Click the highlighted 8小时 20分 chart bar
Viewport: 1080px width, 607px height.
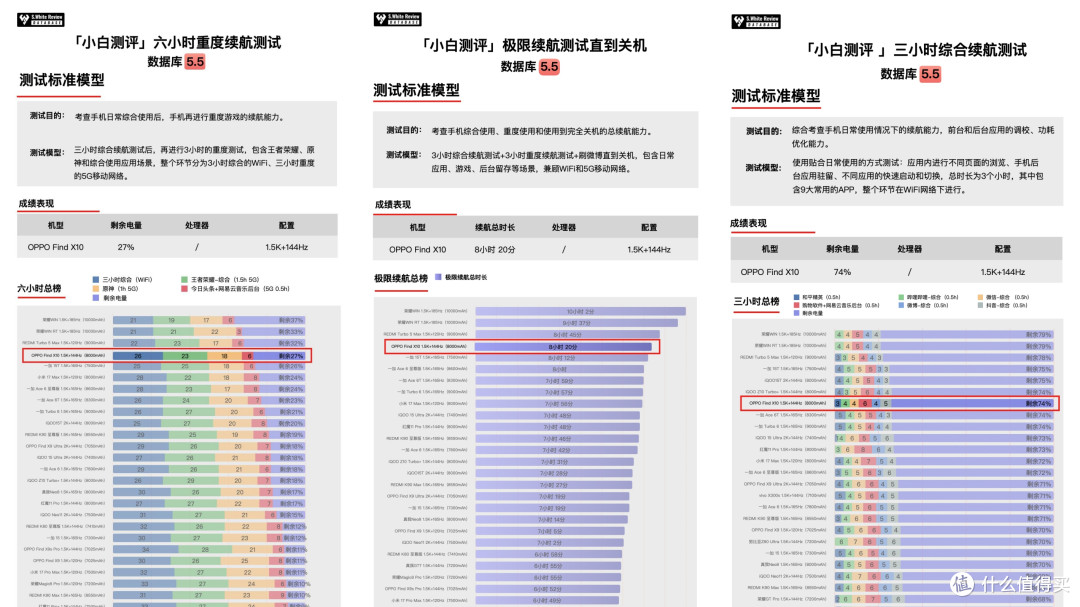(563, 347)
